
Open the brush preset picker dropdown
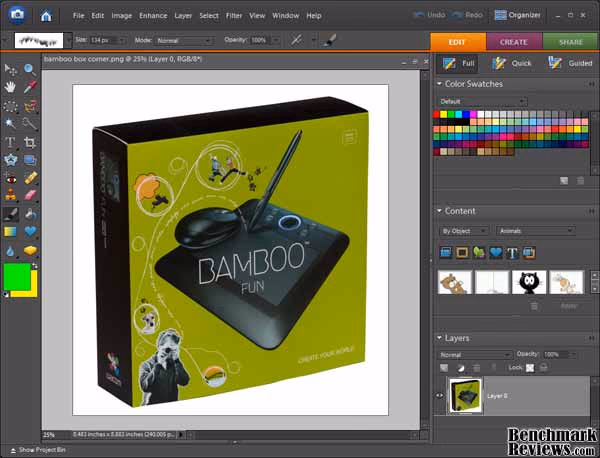(68, 40)
